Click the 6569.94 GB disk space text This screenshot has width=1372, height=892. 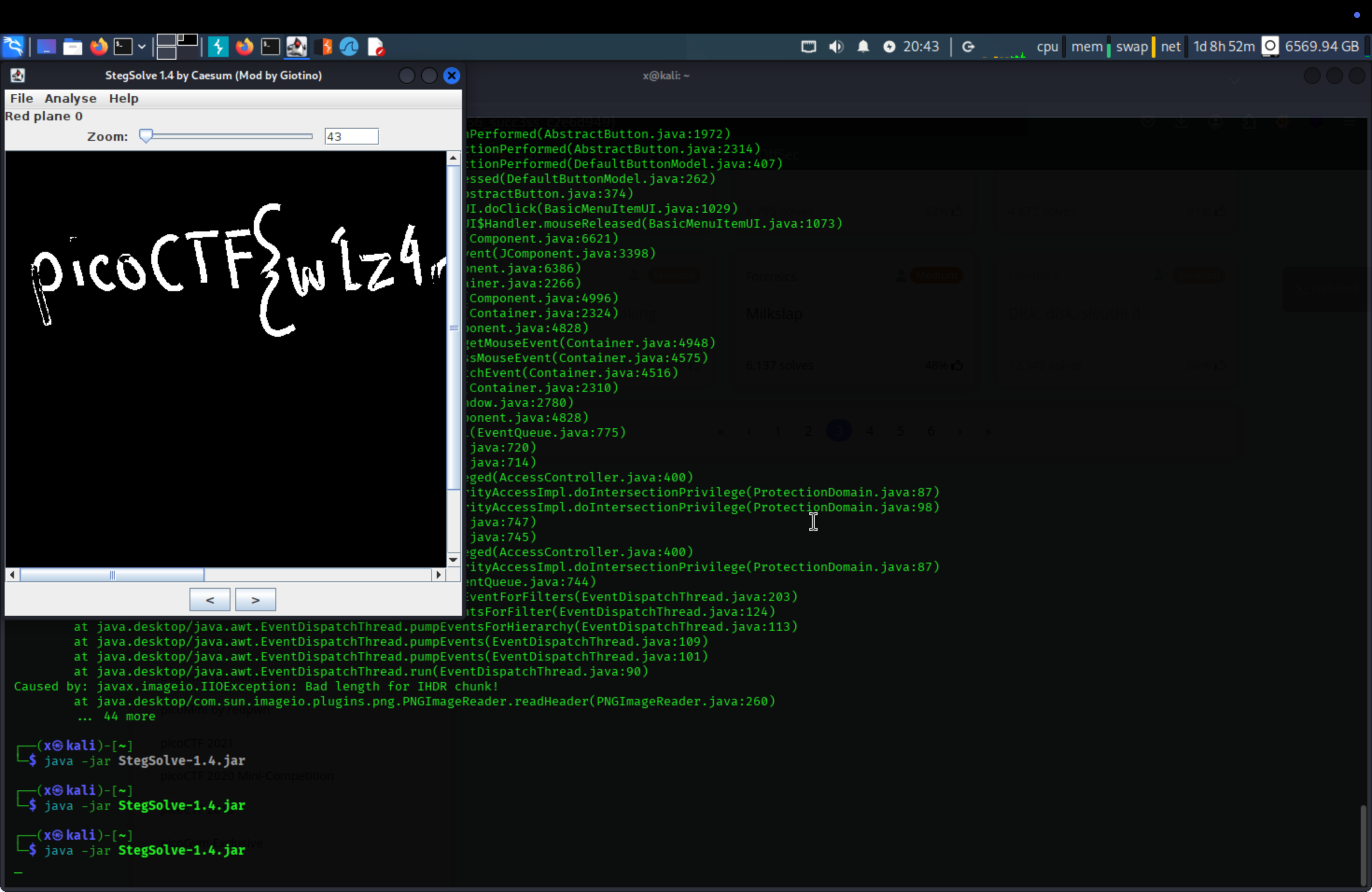1321,47
